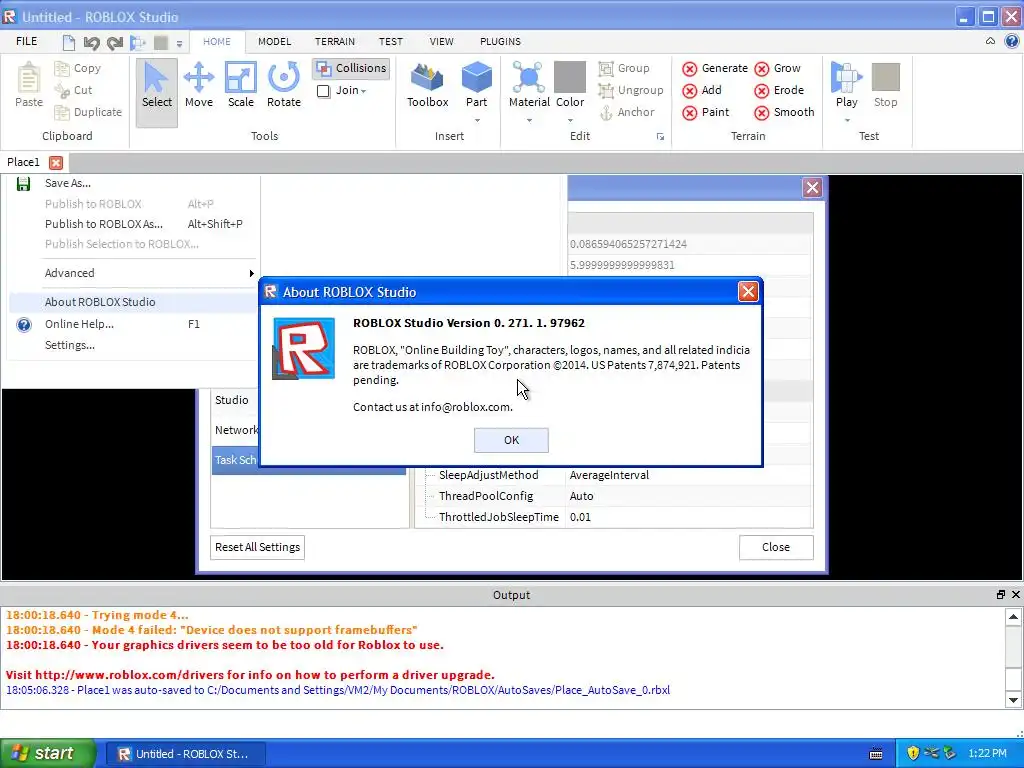Click the Undo arrow in quick access bar
The width and height of the screenshot is (1024, 768).
[91, 43]
